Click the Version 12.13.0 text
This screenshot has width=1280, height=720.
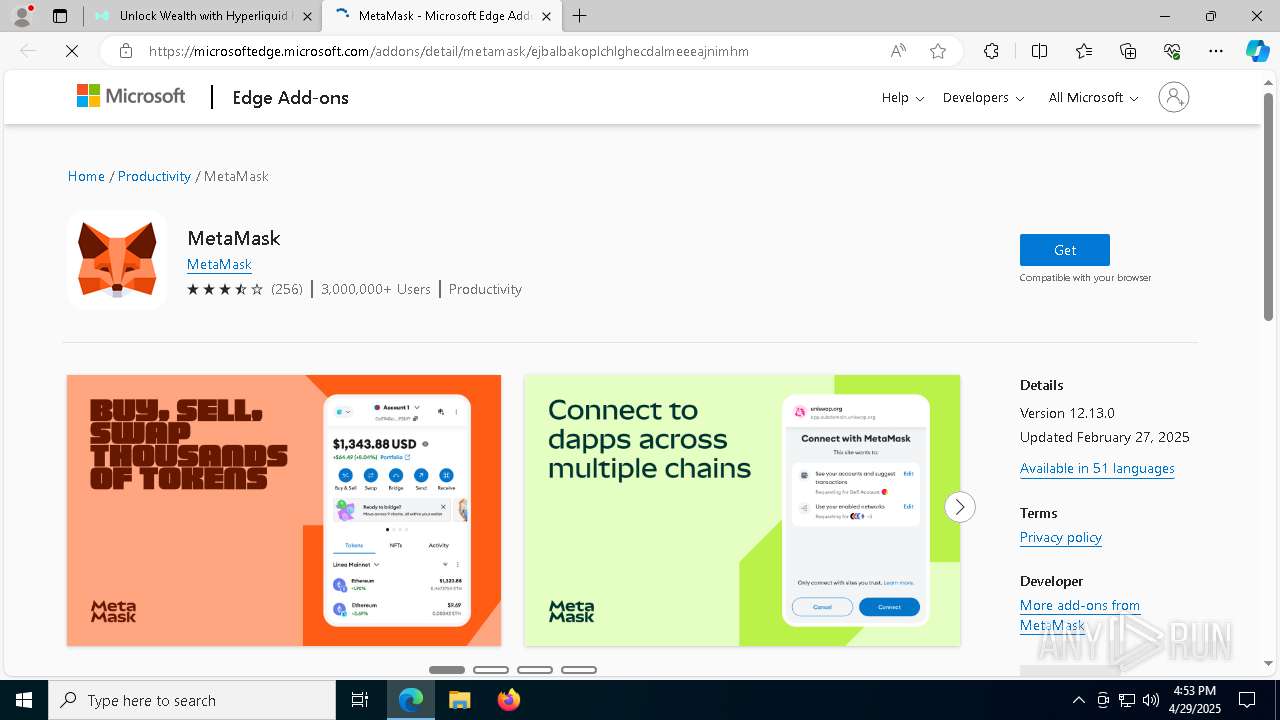(1067, 412)
